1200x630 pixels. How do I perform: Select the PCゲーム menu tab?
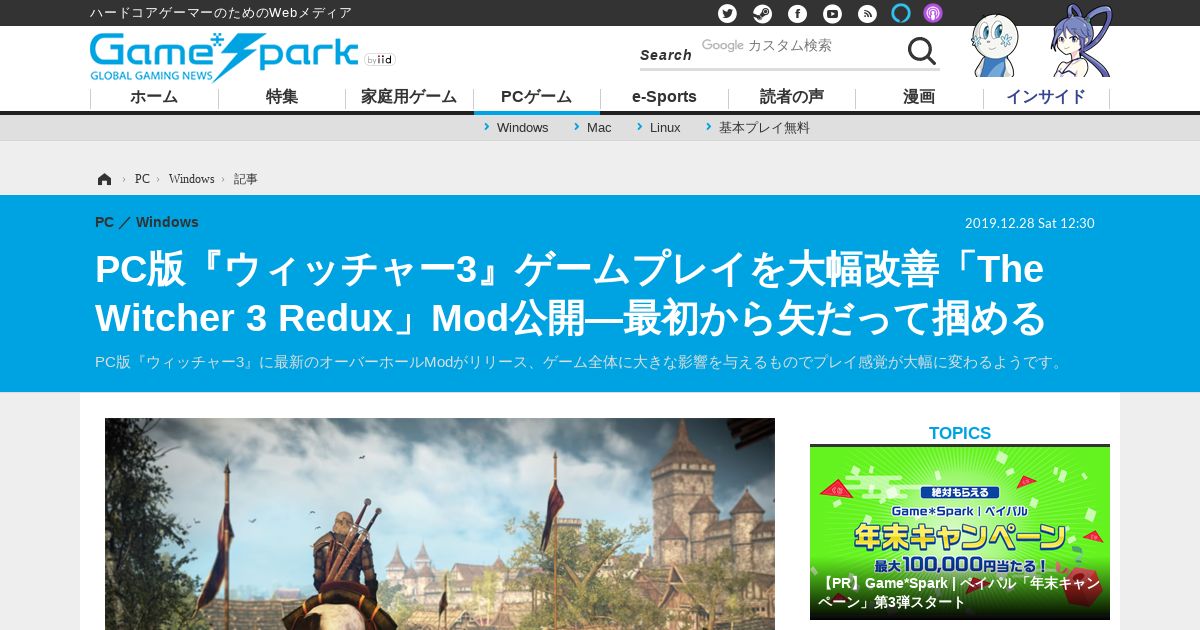click(x=537, y=97)
